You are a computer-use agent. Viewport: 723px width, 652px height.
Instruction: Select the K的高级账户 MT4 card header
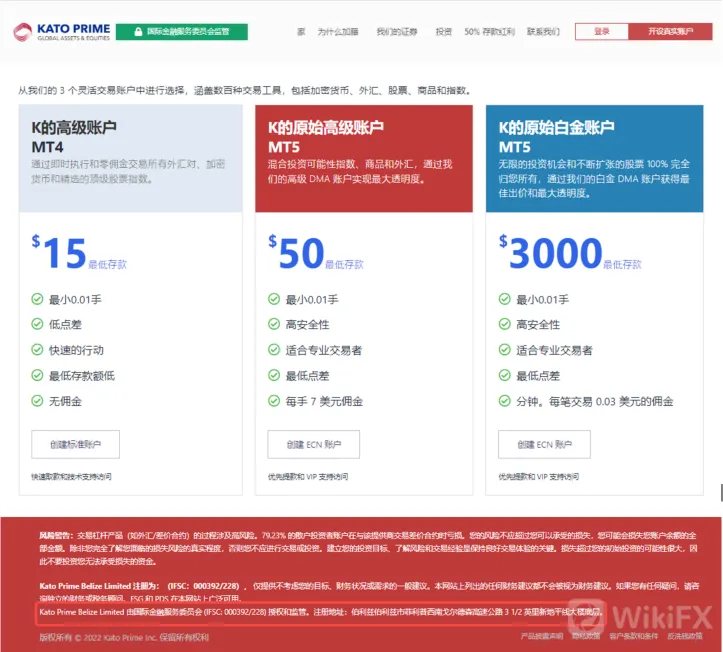130,159
